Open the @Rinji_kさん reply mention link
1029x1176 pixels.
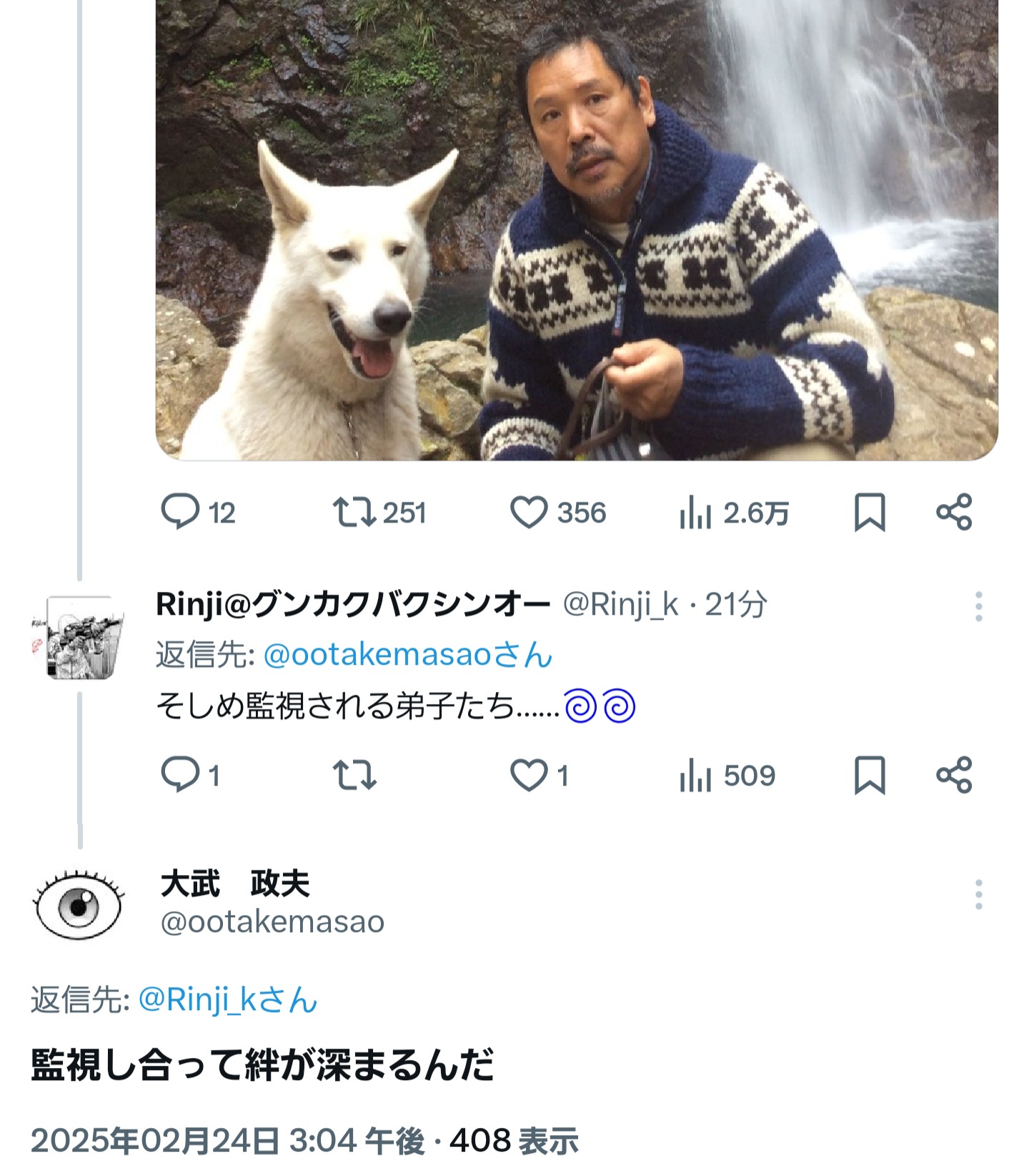pyautogui.click(x=228, y=999)
